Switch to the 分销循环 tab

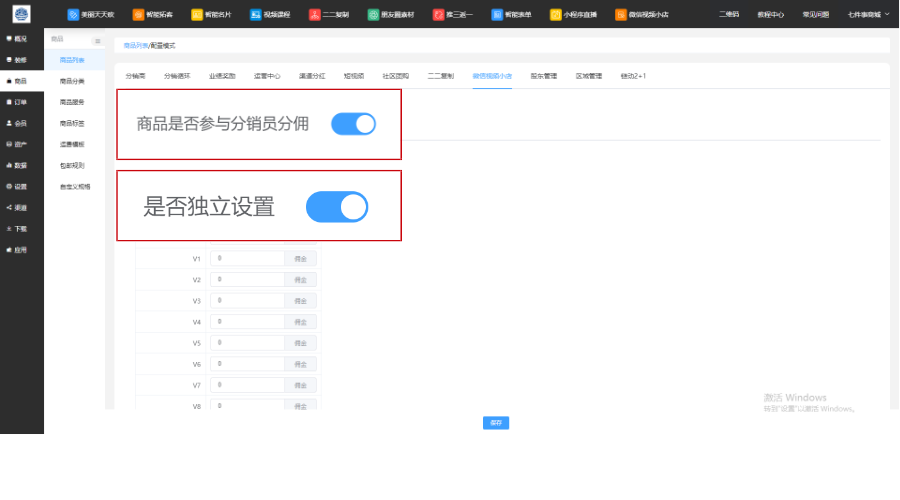177,76
